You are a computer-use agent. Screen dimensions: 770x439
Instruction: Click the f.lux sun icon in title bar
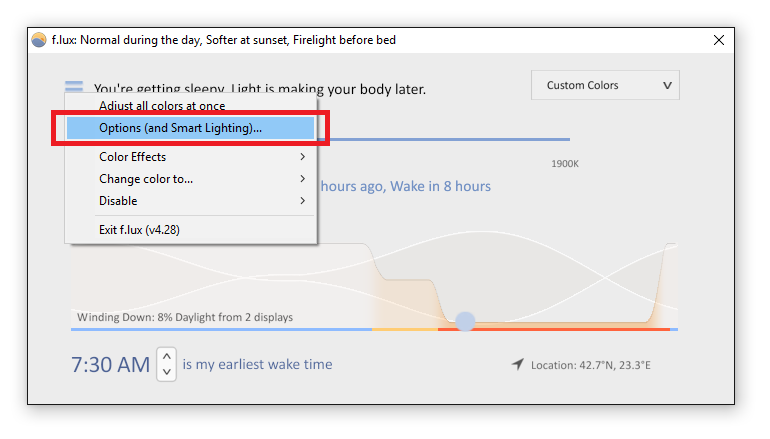tap(39, 40)
